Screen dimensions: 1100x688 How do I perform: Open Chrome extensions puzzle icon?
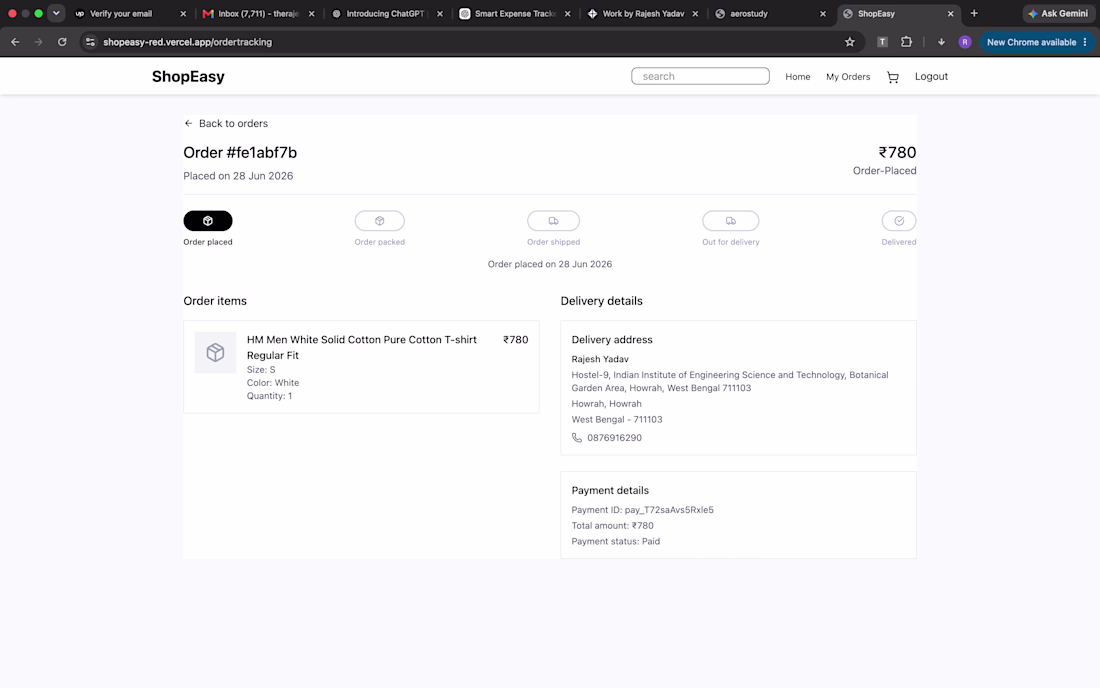click(x=906, y=42)
